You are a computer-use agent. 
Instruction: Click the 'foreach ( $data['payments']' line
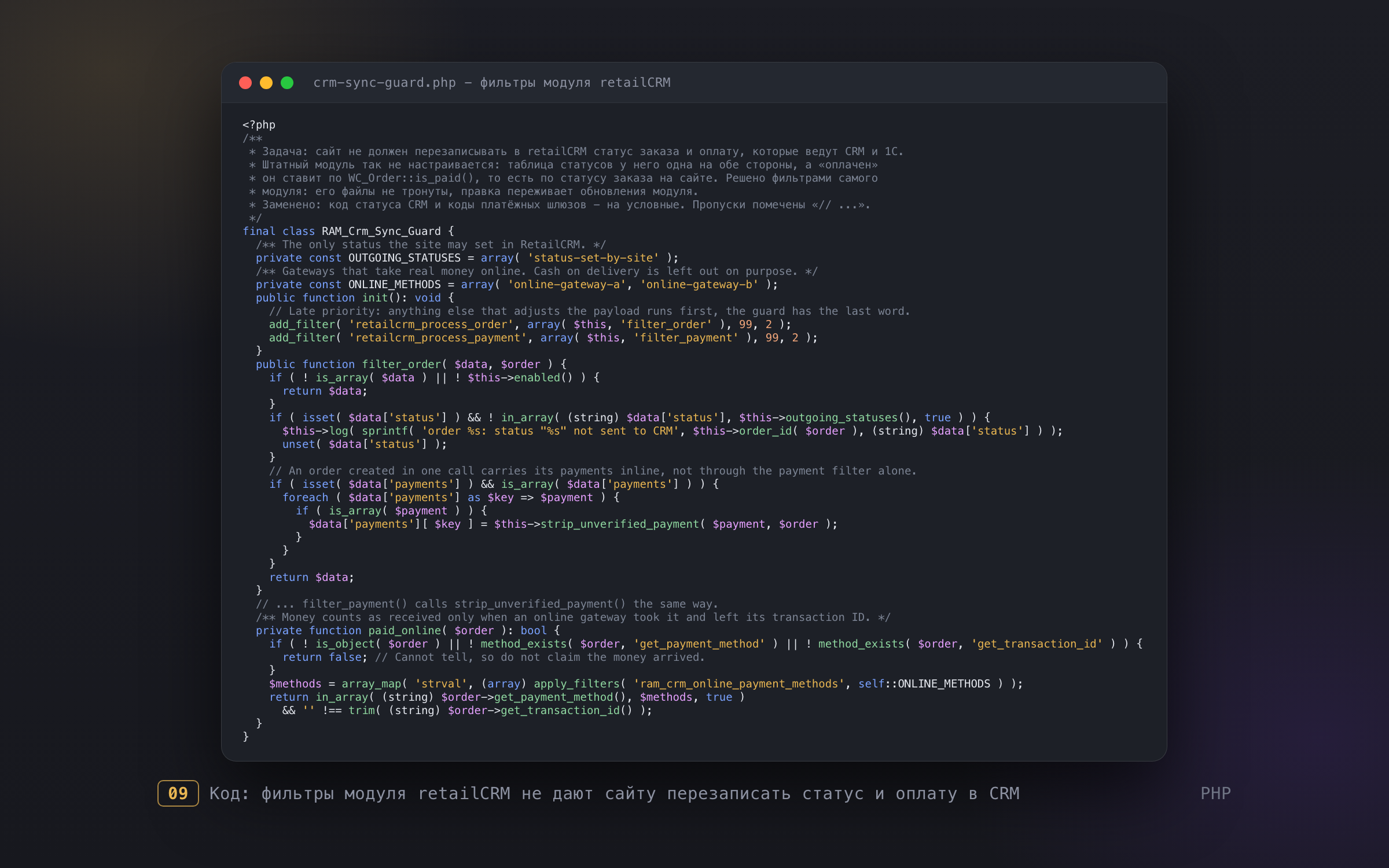(451, 498)
